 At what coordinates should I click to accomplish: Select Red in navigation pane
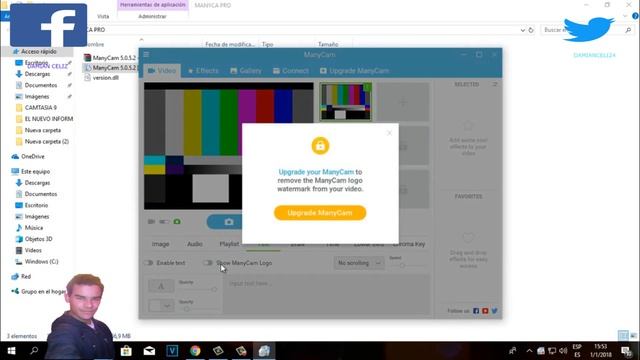[26, 276]
